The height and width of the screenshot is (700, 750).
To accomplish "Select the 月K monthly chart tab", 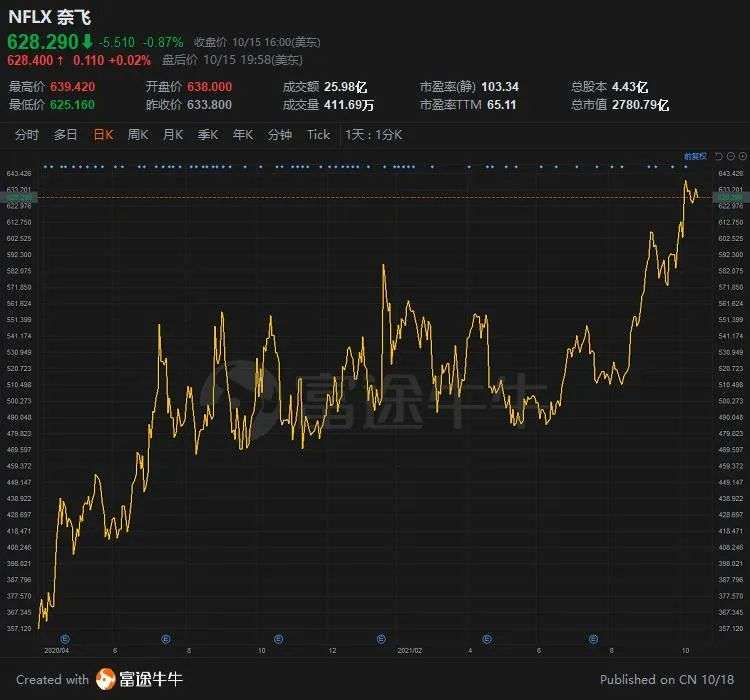I will 172,135.
